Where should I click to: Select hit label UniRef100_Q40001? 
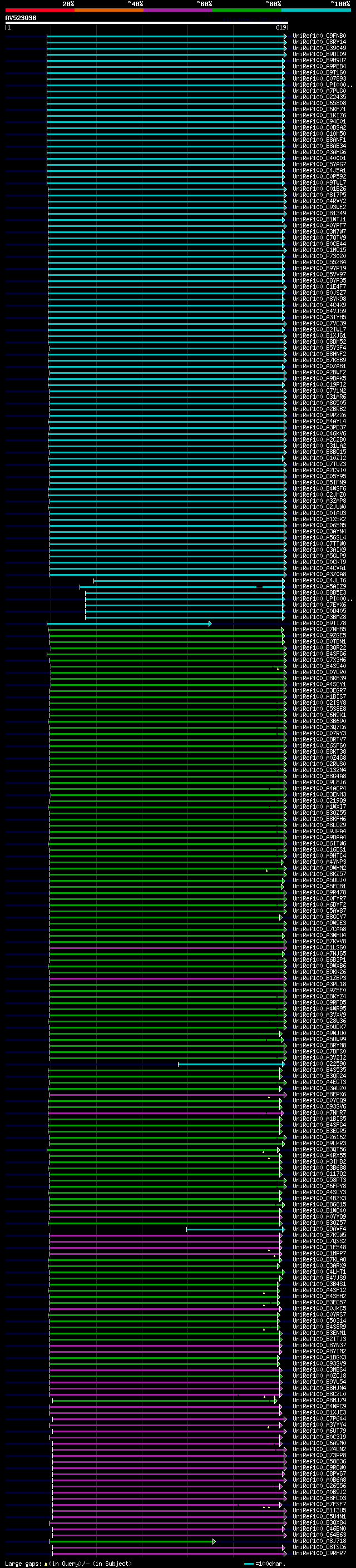(319, 159)
